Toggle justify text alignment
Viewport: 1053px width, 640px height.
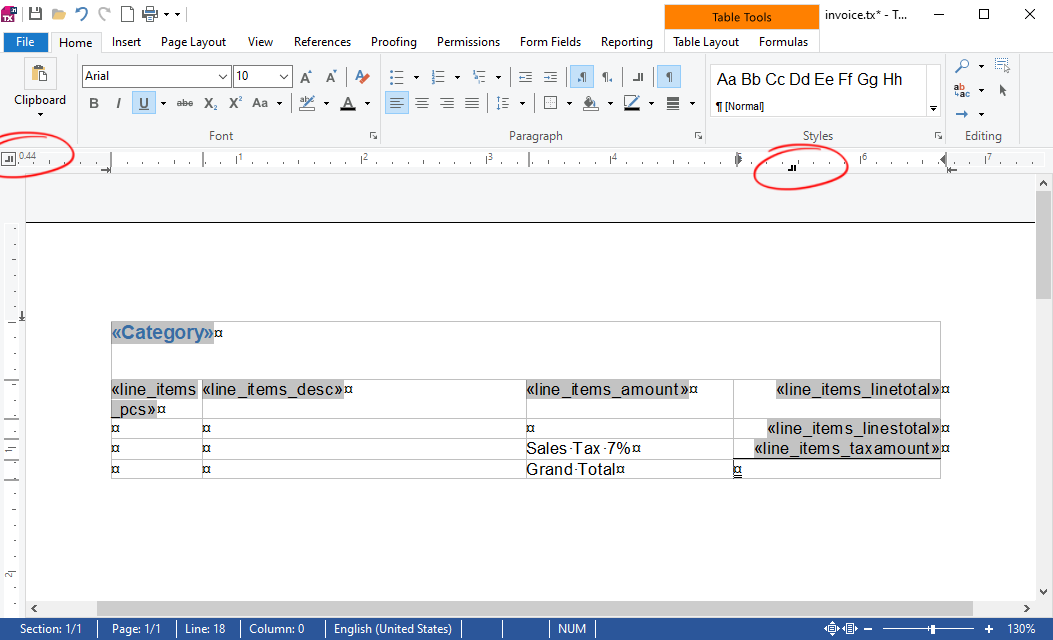point(472,103)
